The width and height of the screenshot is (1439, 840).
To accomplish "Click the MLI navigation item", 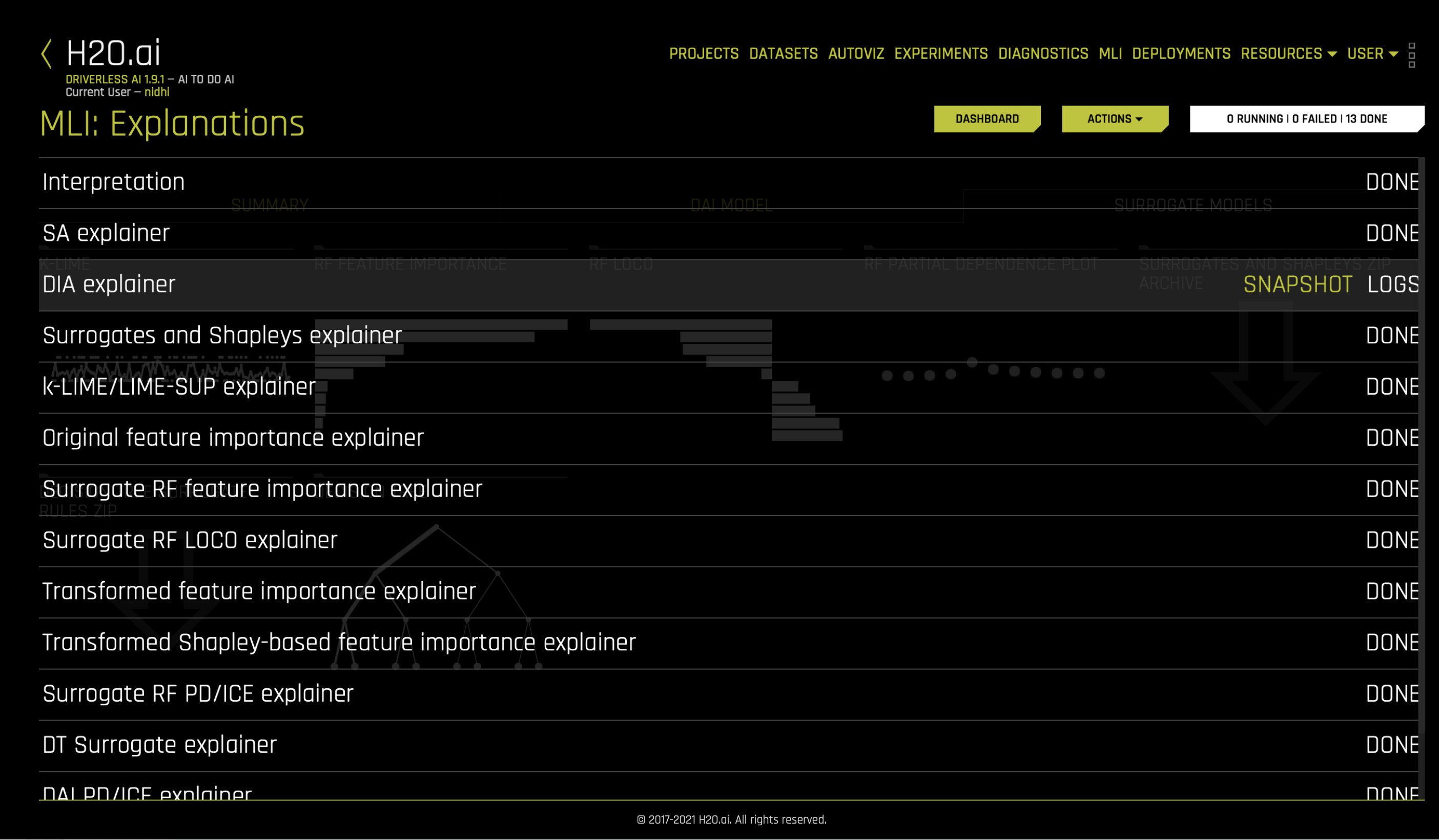I will 1109,54.
